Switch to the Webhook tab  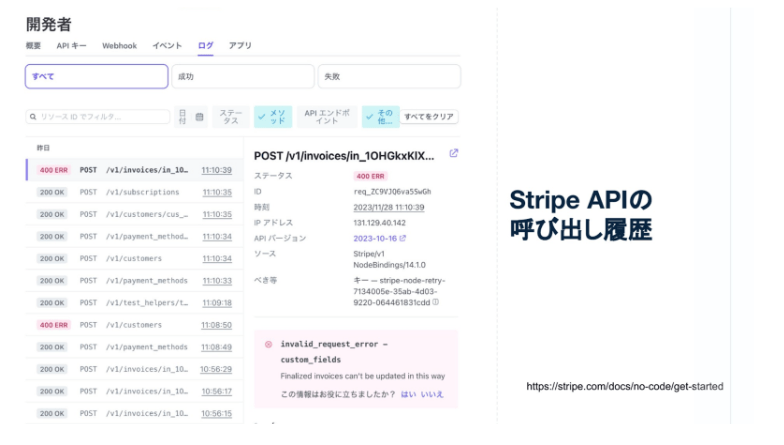[x=120, y=46]
